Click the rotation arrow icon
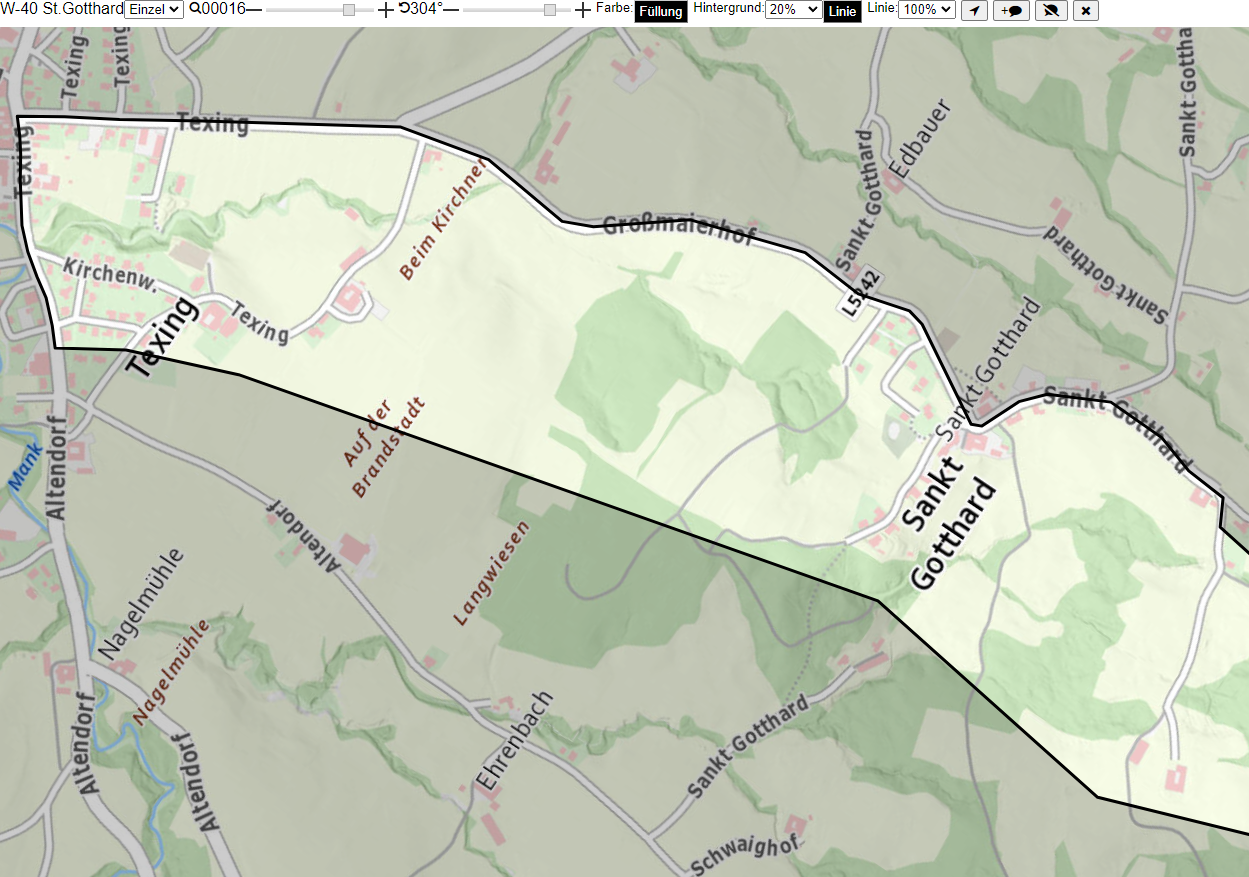 [x=404, y=9]
